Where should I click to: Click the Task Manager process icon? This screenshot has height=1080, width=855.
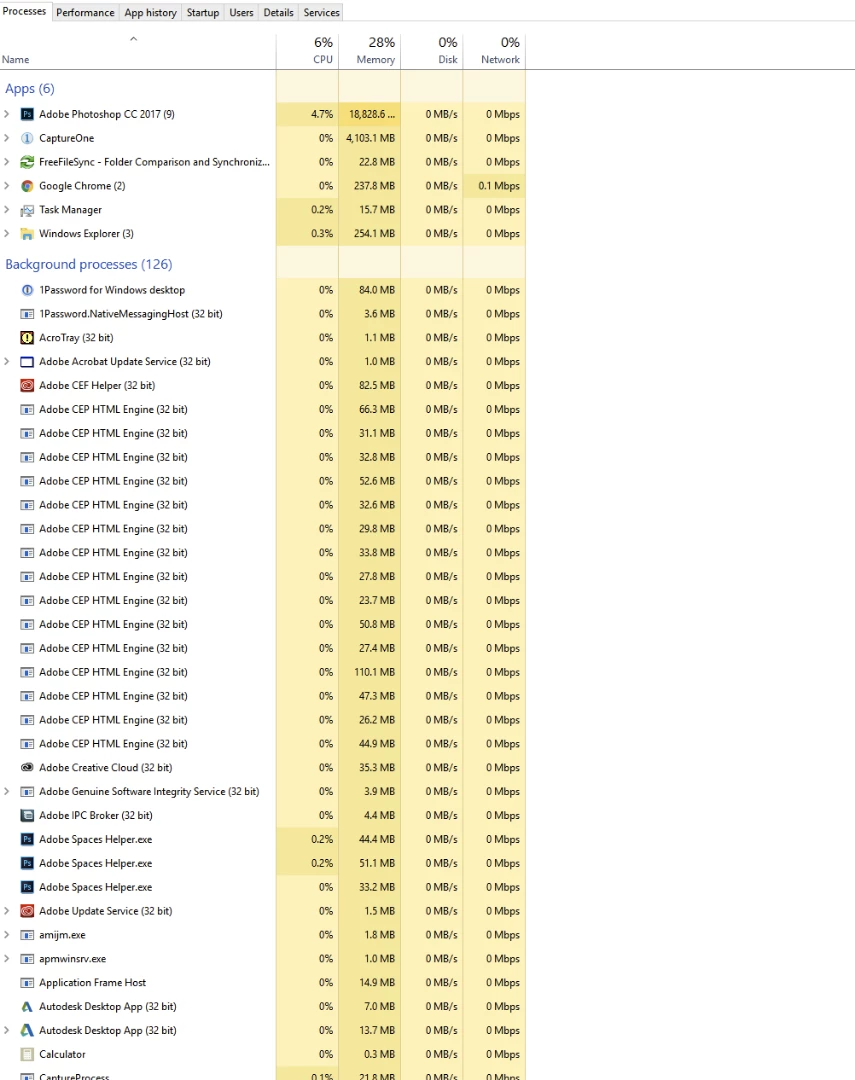(27, 210)
